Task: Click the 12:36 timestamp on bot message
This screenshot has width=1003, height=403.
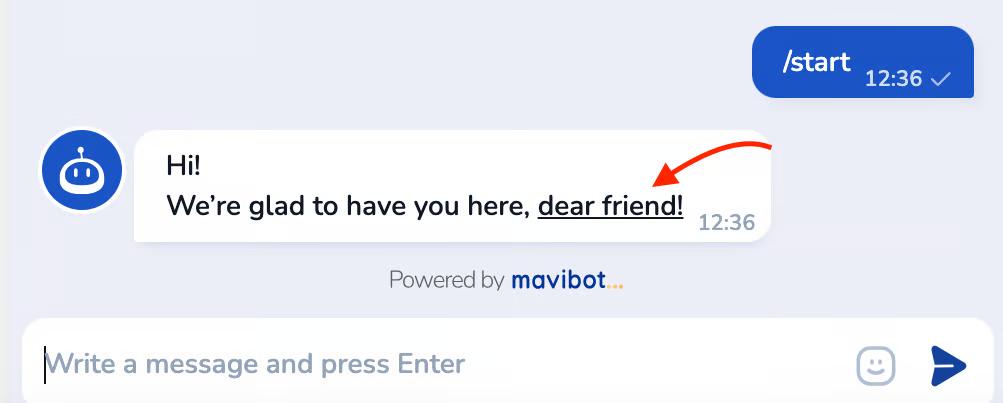Action: (726, 223)
